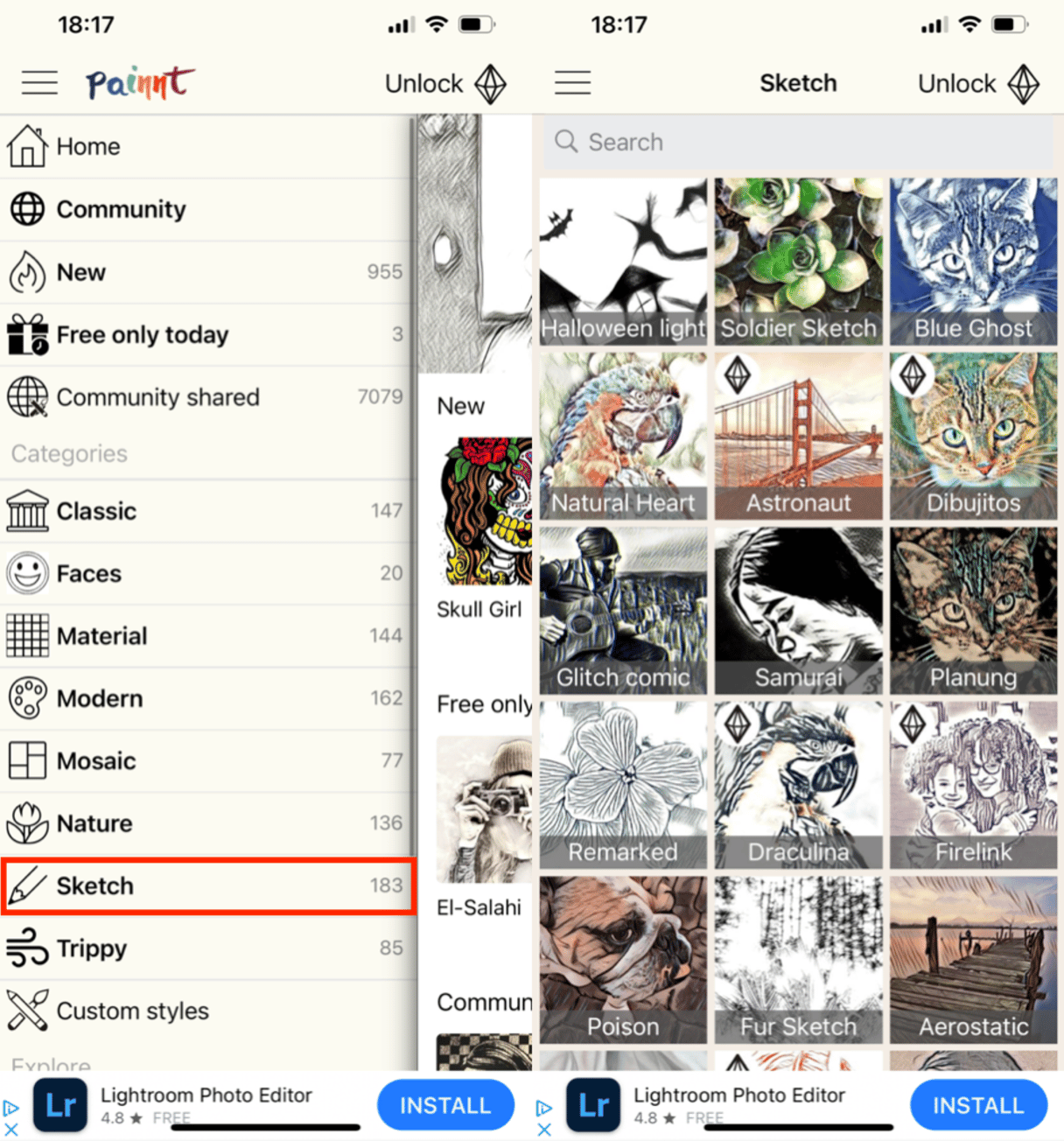The width and height of the screenshot is (1064, 1141).
Task: Open the Trippy wind icon category
Action: [x=27, y=948]
